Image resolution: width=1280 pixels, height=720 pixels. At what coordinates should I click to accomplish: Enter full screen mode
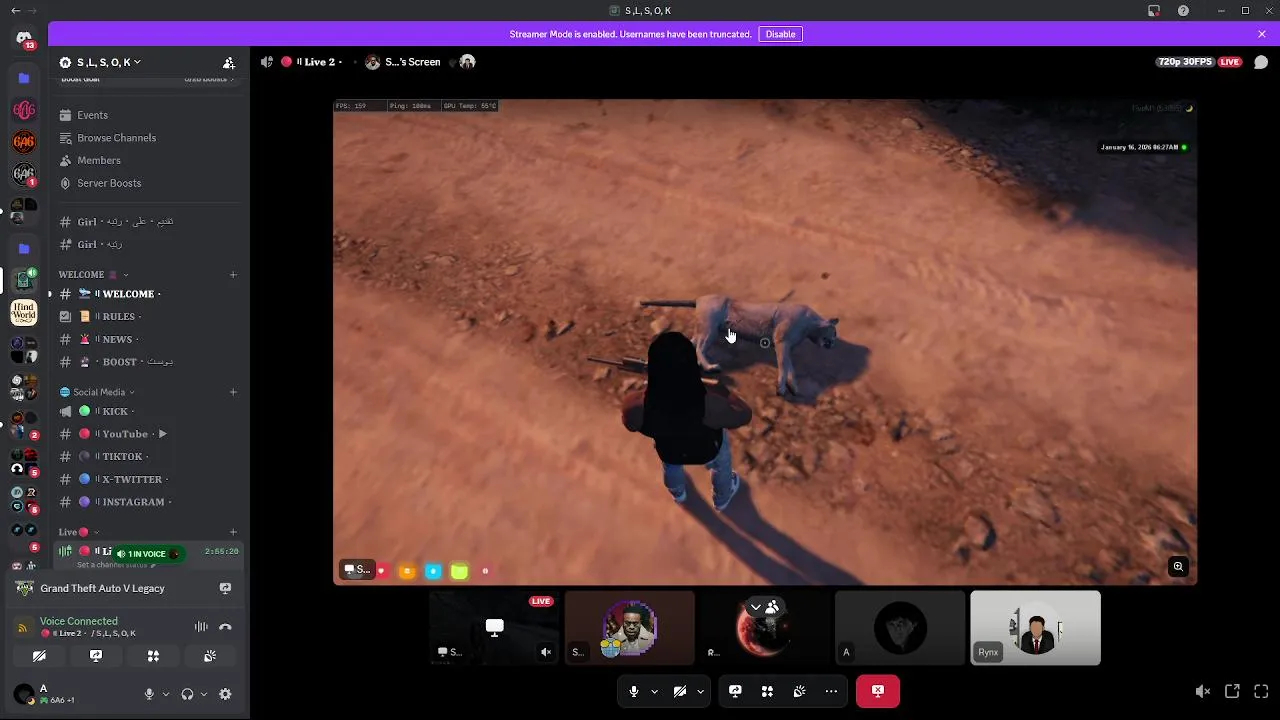click(1261, 691)
